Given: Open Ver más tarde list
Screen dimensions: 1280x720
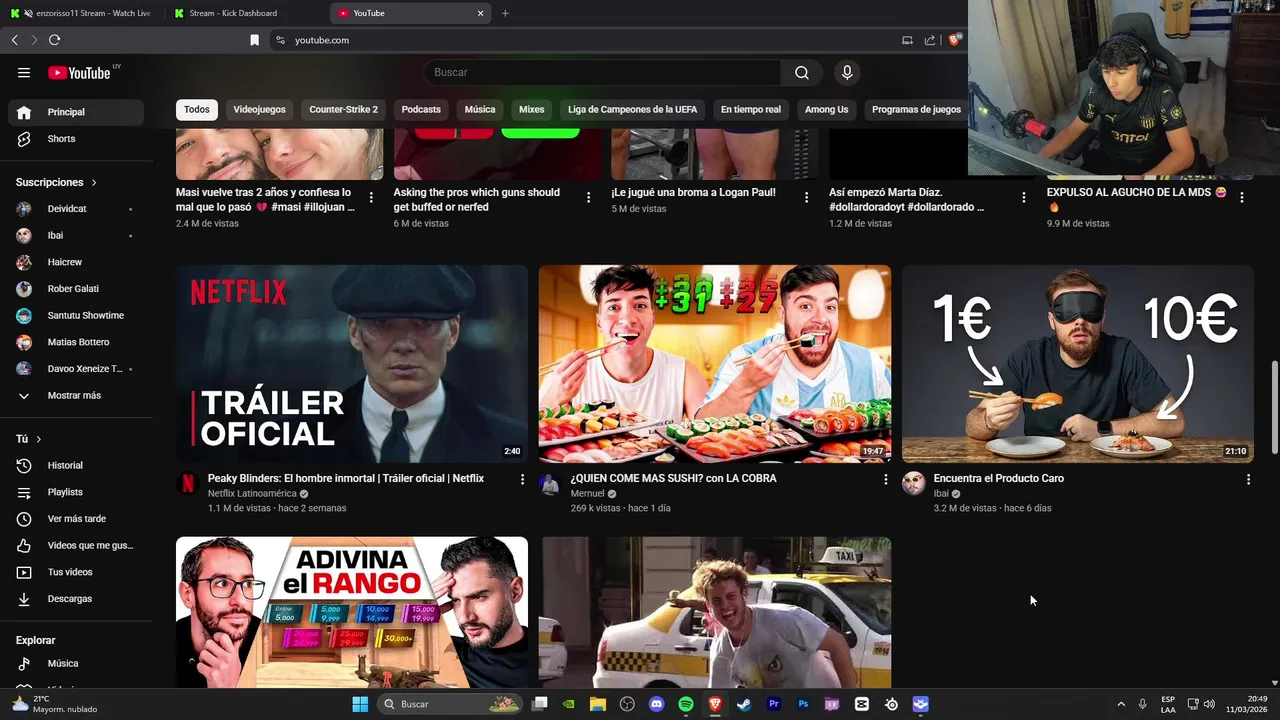Looking at the screenshot, I should coord(76,519).
